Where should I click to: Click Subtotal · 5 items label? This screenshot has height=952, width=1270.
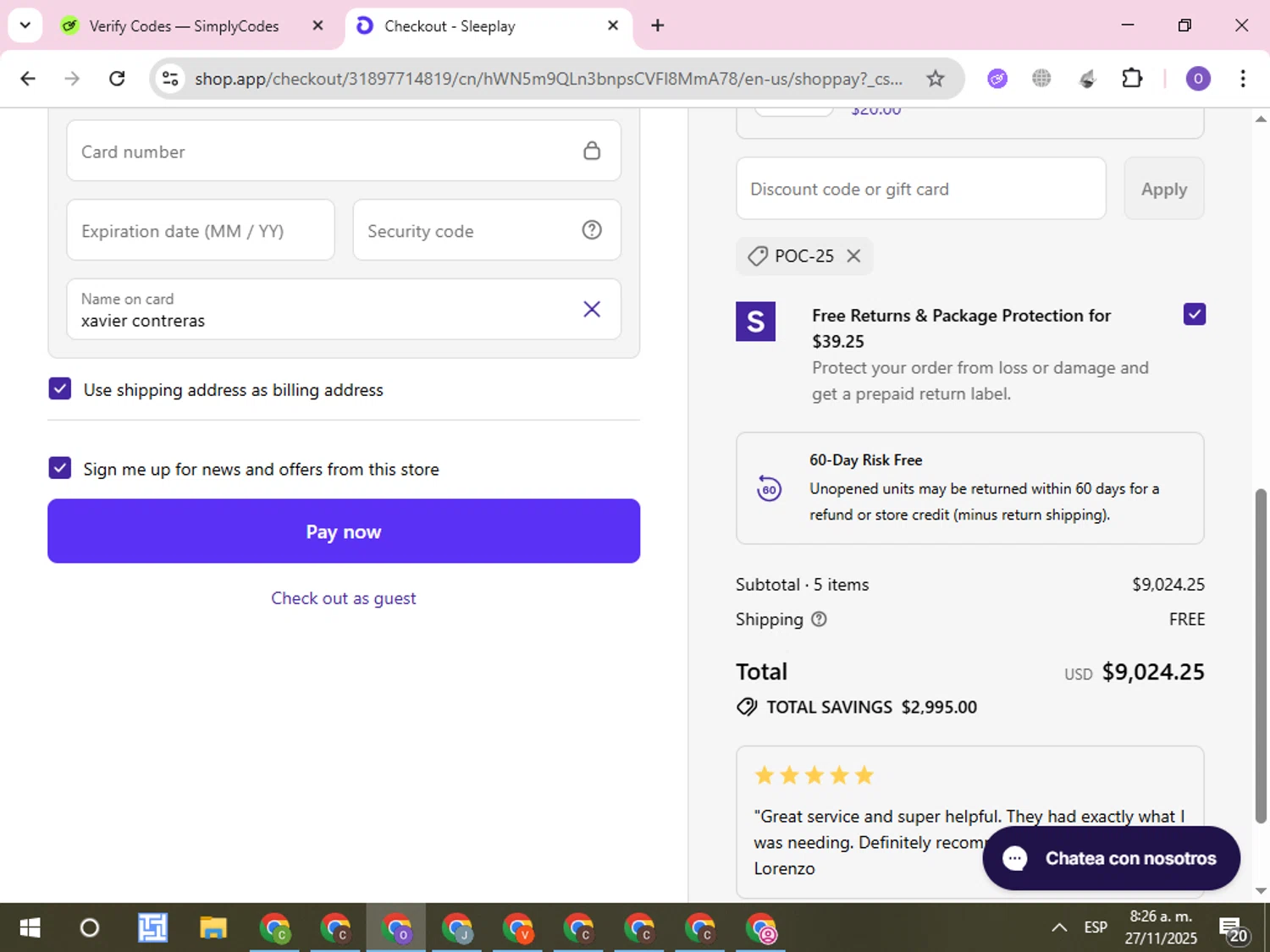tap(802, 585)
